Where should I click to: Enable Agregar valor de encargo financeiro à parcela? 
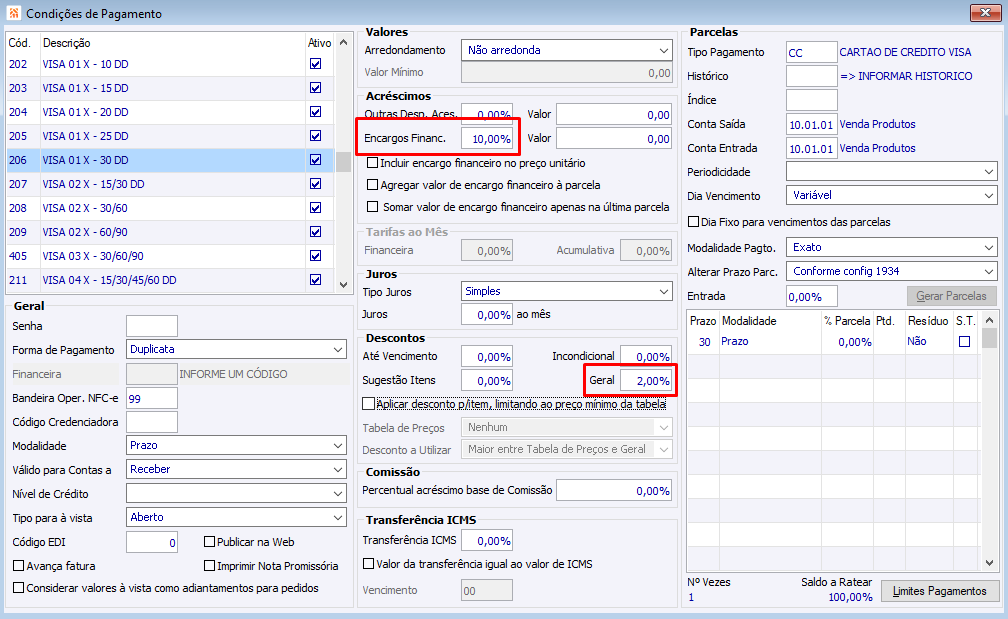click(x=373, y=185)
